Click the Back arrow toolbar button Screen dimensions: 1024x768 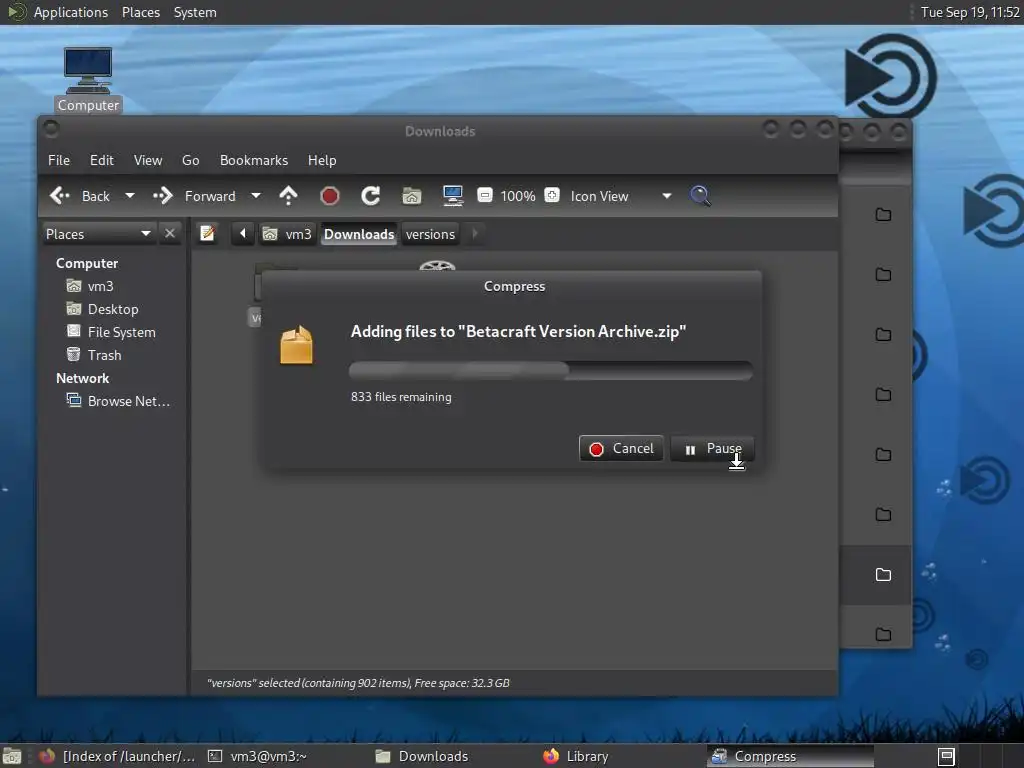[x=80, y=196]
